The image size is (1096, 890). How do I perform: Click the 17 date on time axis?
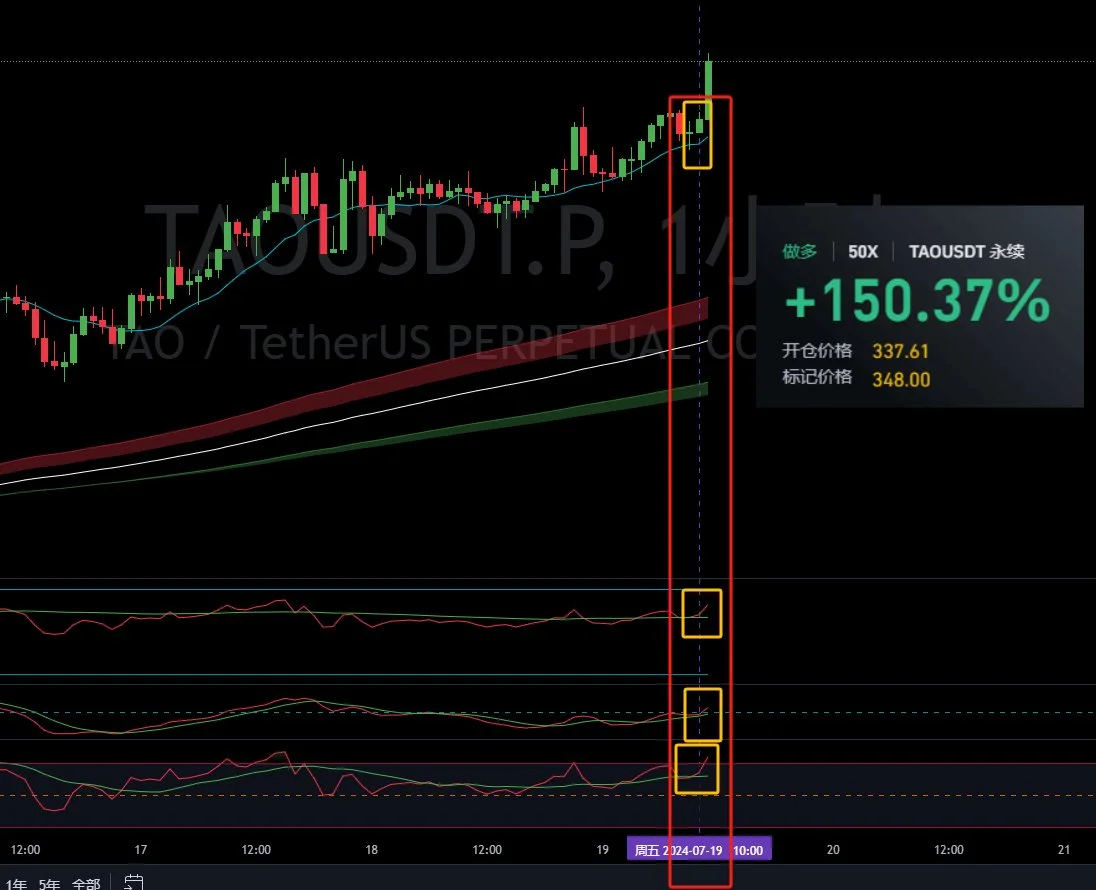pos(140,849)
